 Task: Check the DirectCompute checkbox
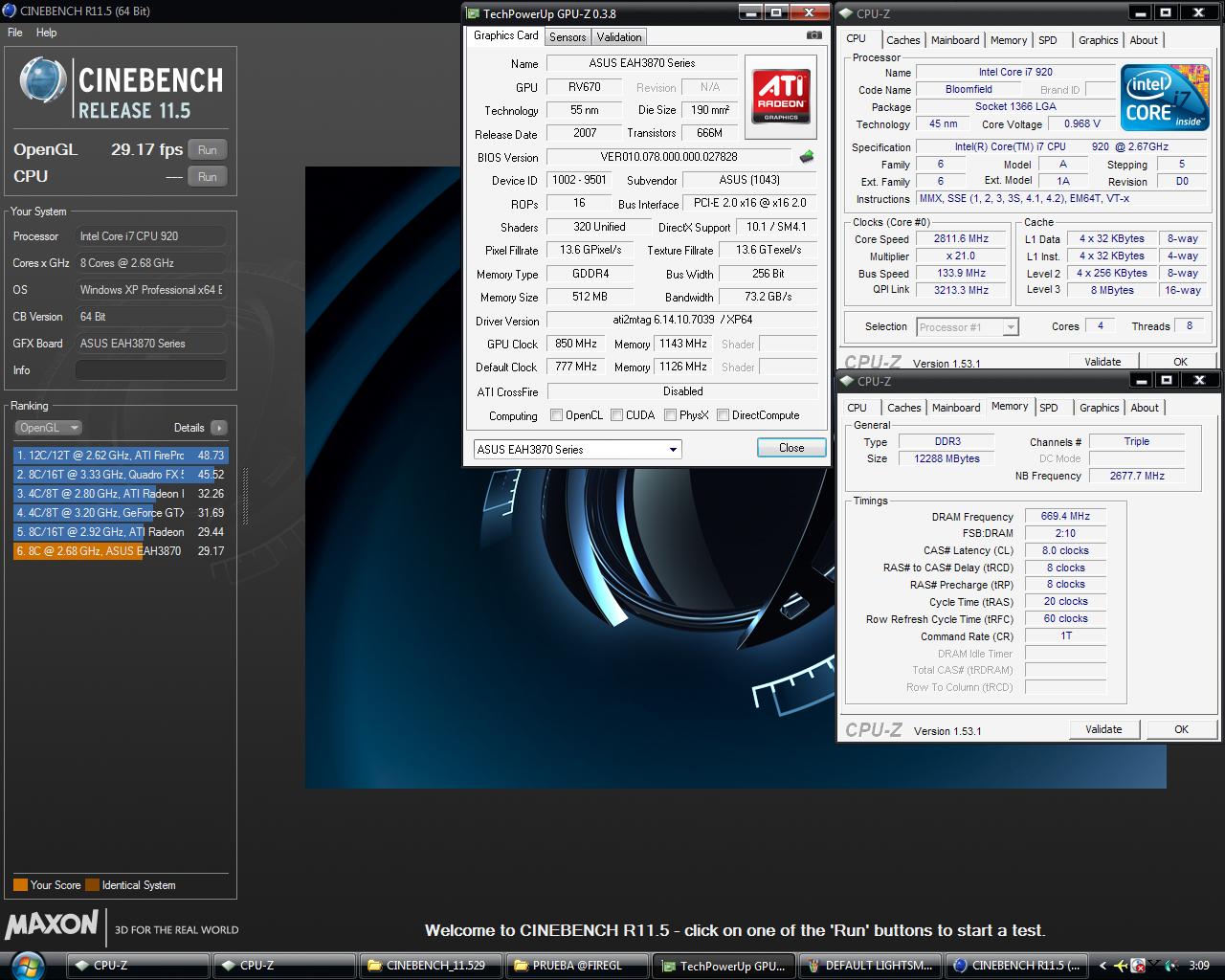coord(724,415)
